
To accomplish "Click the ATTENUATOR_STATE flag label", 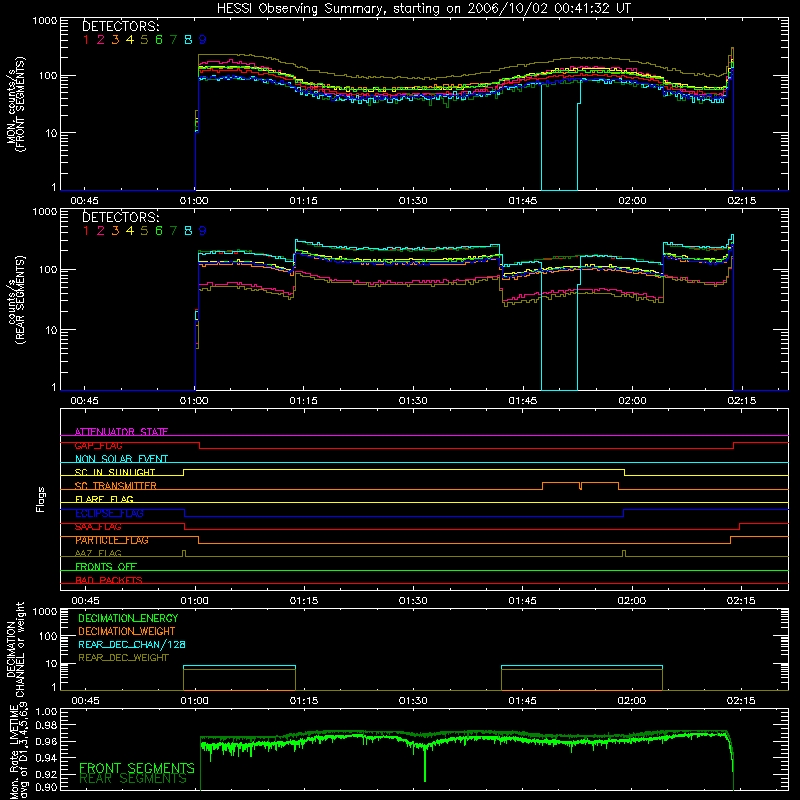I will (121, 432).
